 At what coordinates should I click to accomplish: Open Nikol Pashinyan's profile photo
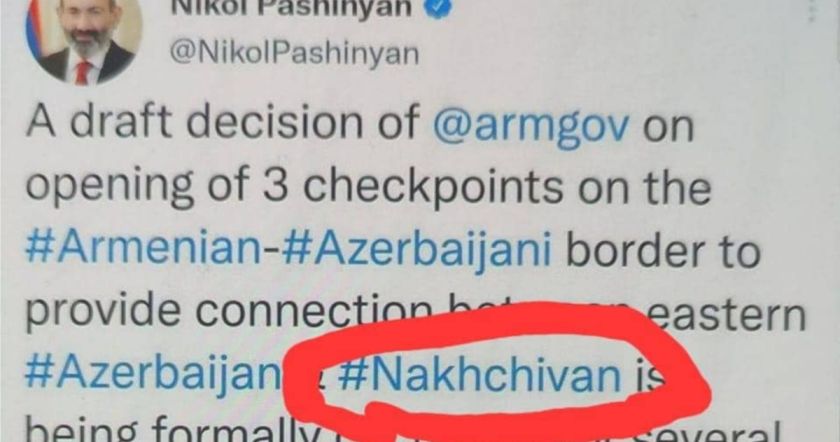click(84, 40)
